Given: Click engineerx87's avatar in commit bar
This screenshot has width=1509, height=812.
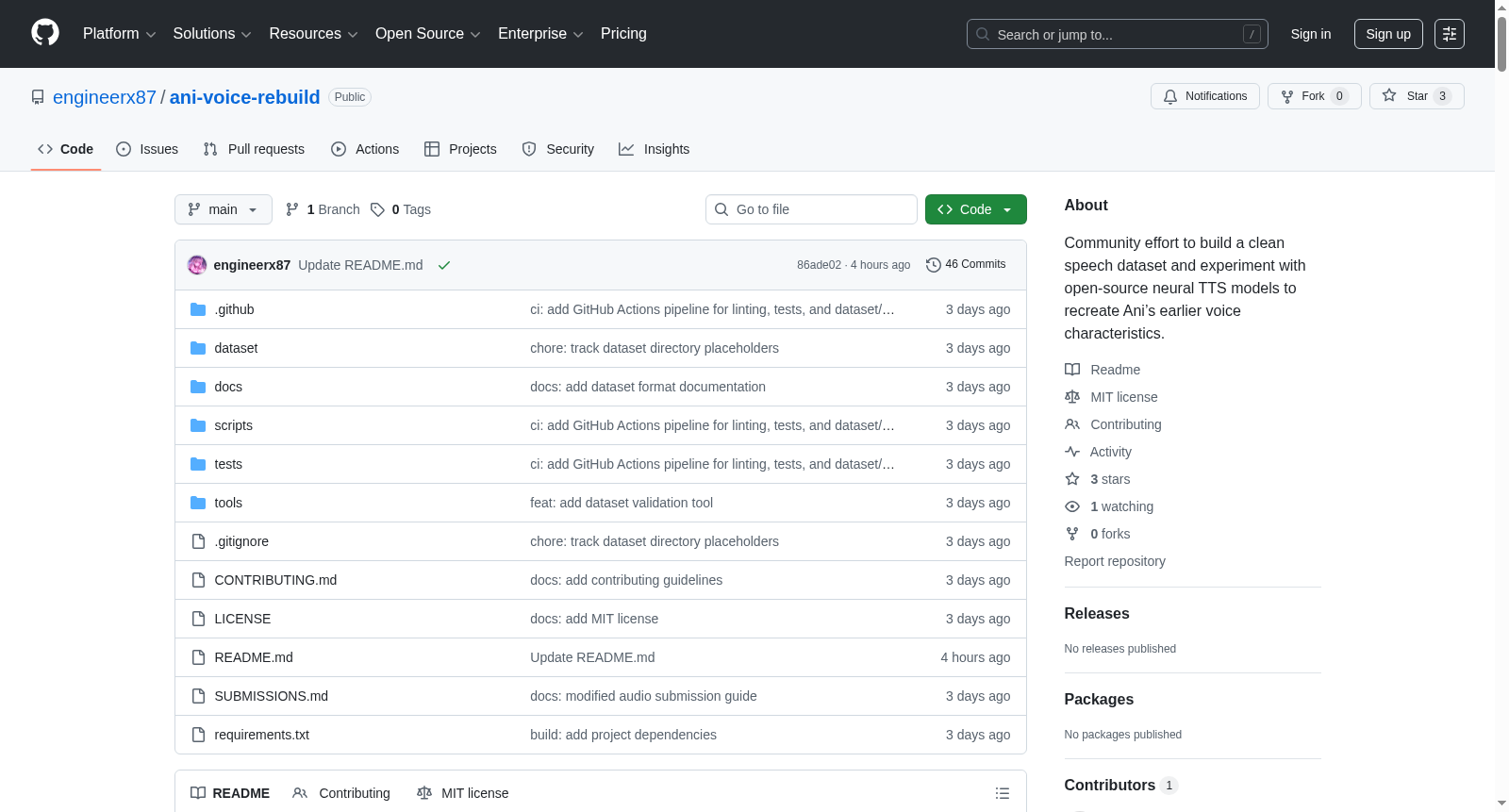Looking at the screenshot, I should click(197, 265).
